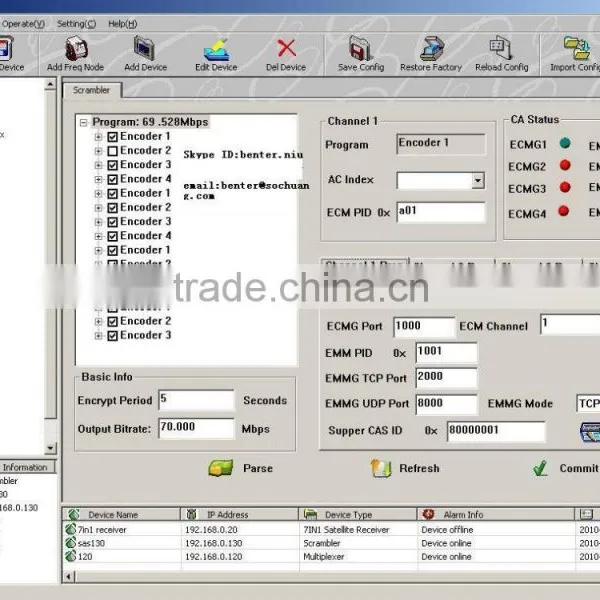Click the device icon beside 7in1 receiver

coord(70,529)
